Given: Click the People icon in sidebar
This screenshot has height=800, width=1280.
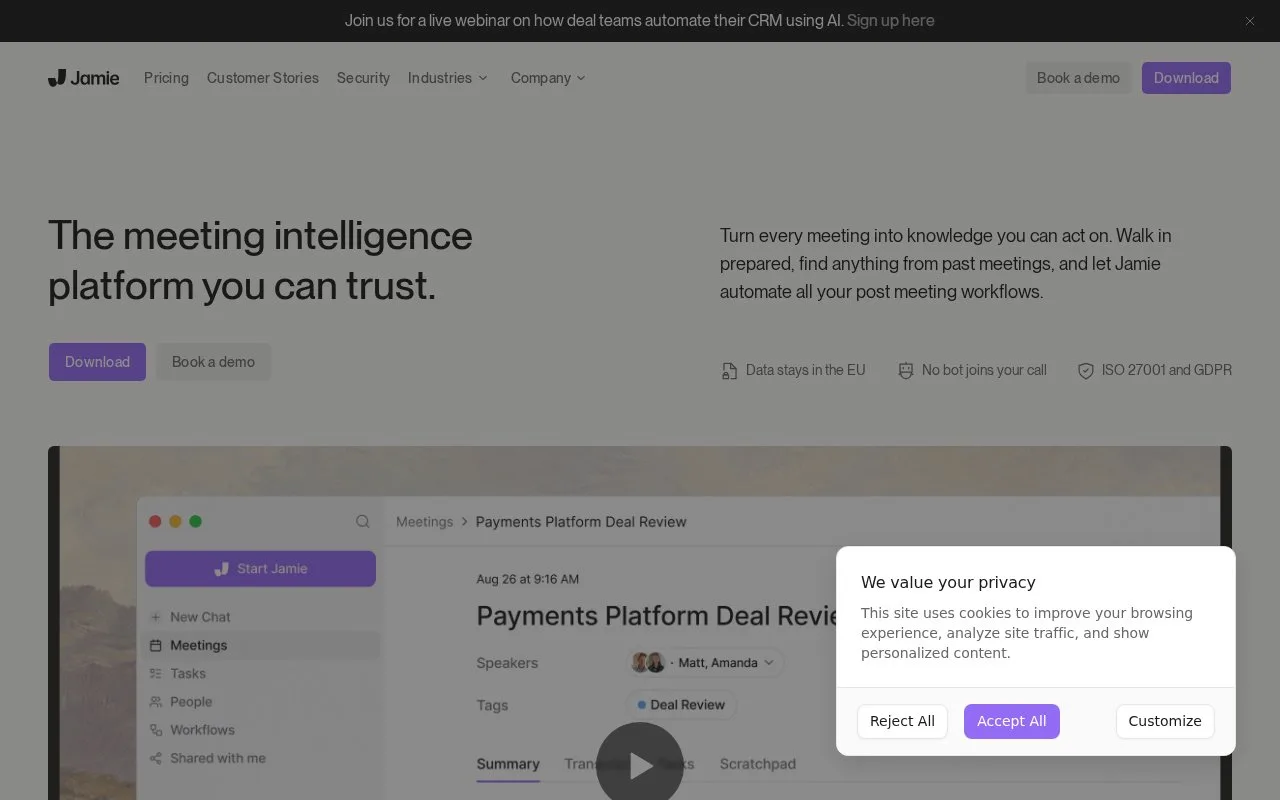Looking at the screenshot, I should (156, 702).
